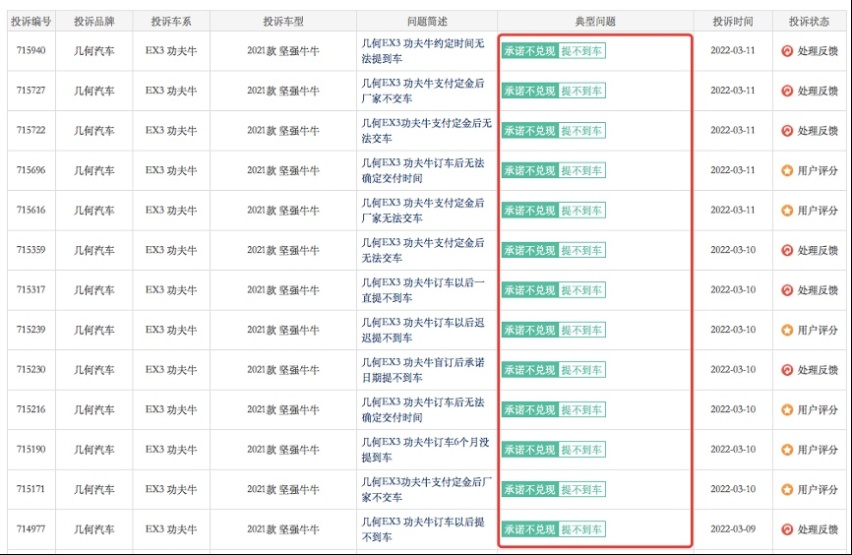Viewport: 852px width, 555px height.
Task: Open the link 几何EX3 功夫牛支付定金后厂家无法交车
Action: (x=423, y=210)
